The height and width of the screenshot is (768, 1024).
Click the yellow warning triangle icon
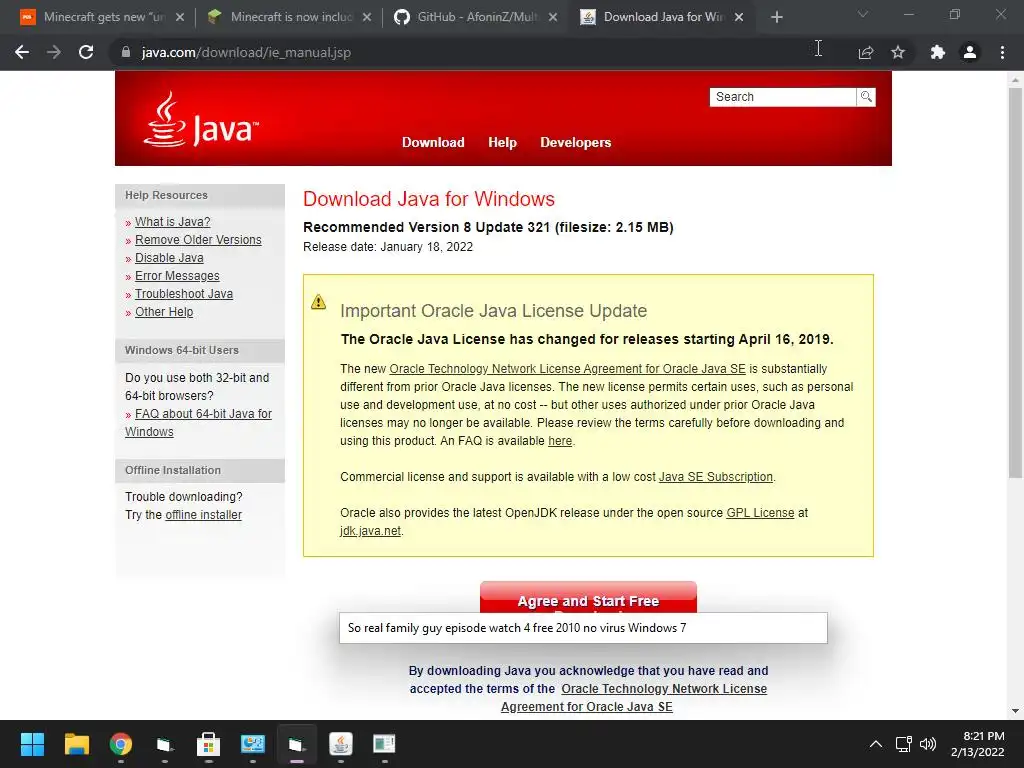click(x=318, y=302)
